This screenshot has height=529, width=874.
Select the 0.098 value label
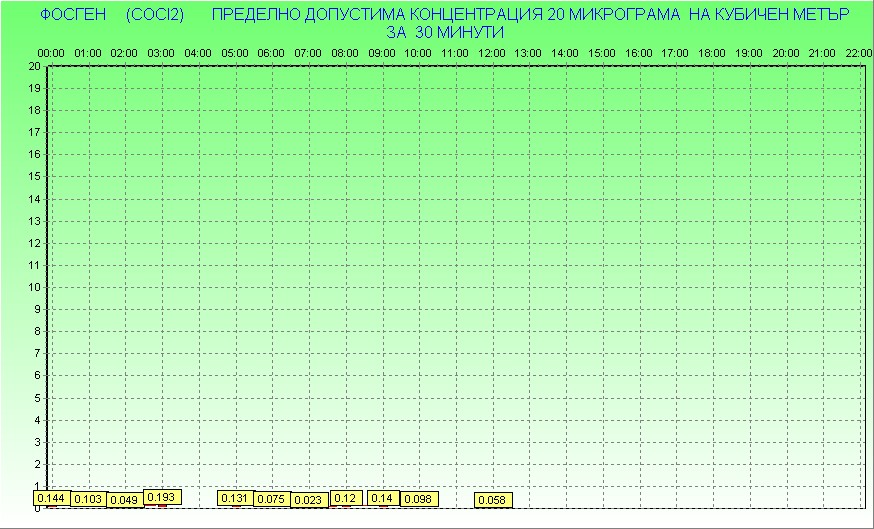pos(419,499)
